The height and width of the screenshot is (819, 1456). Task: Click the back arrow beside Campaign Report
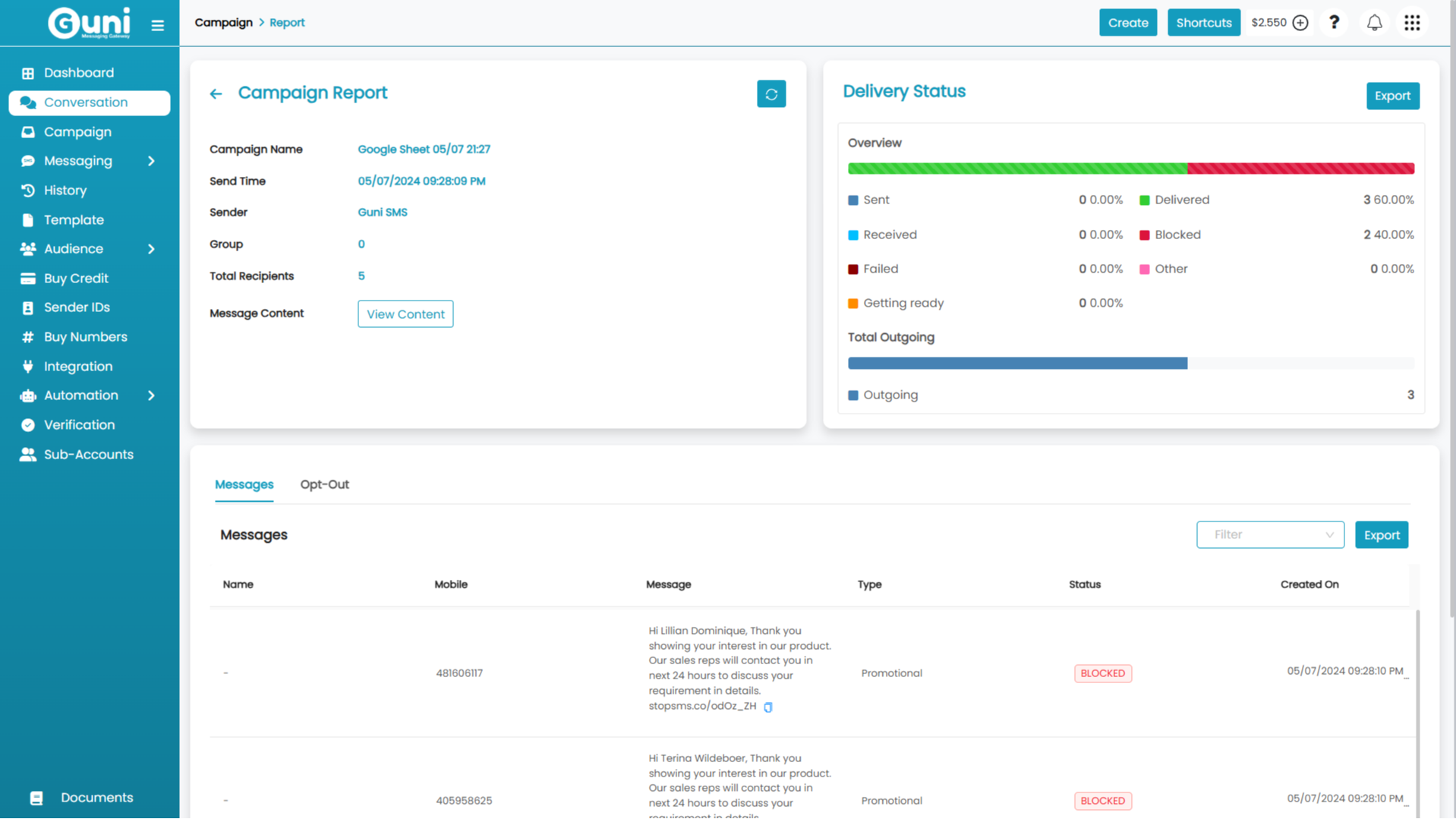point(216,94)
